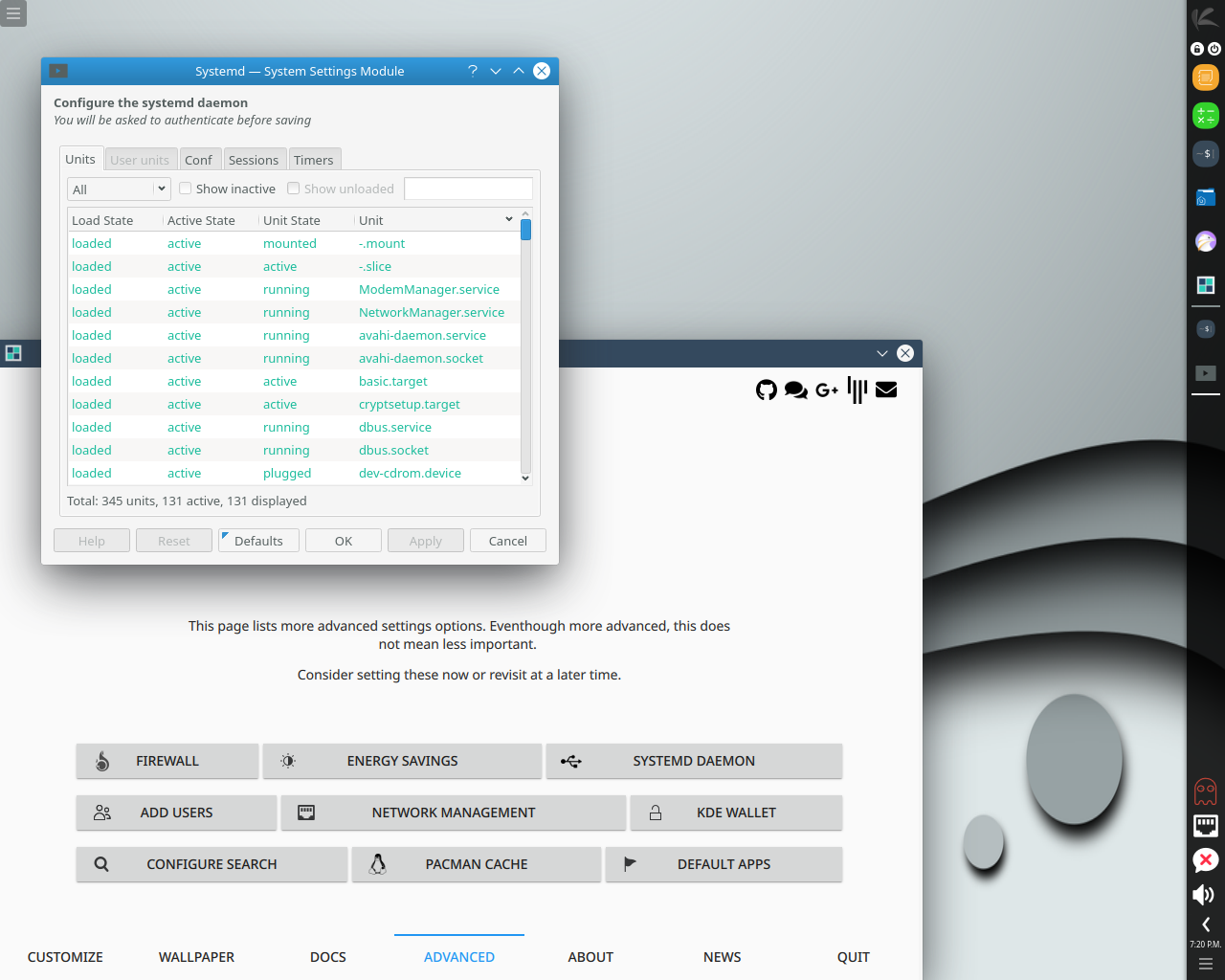
Task: Open the wired network tray icon
Action: pyautogui.click(x=1206, y=826)
